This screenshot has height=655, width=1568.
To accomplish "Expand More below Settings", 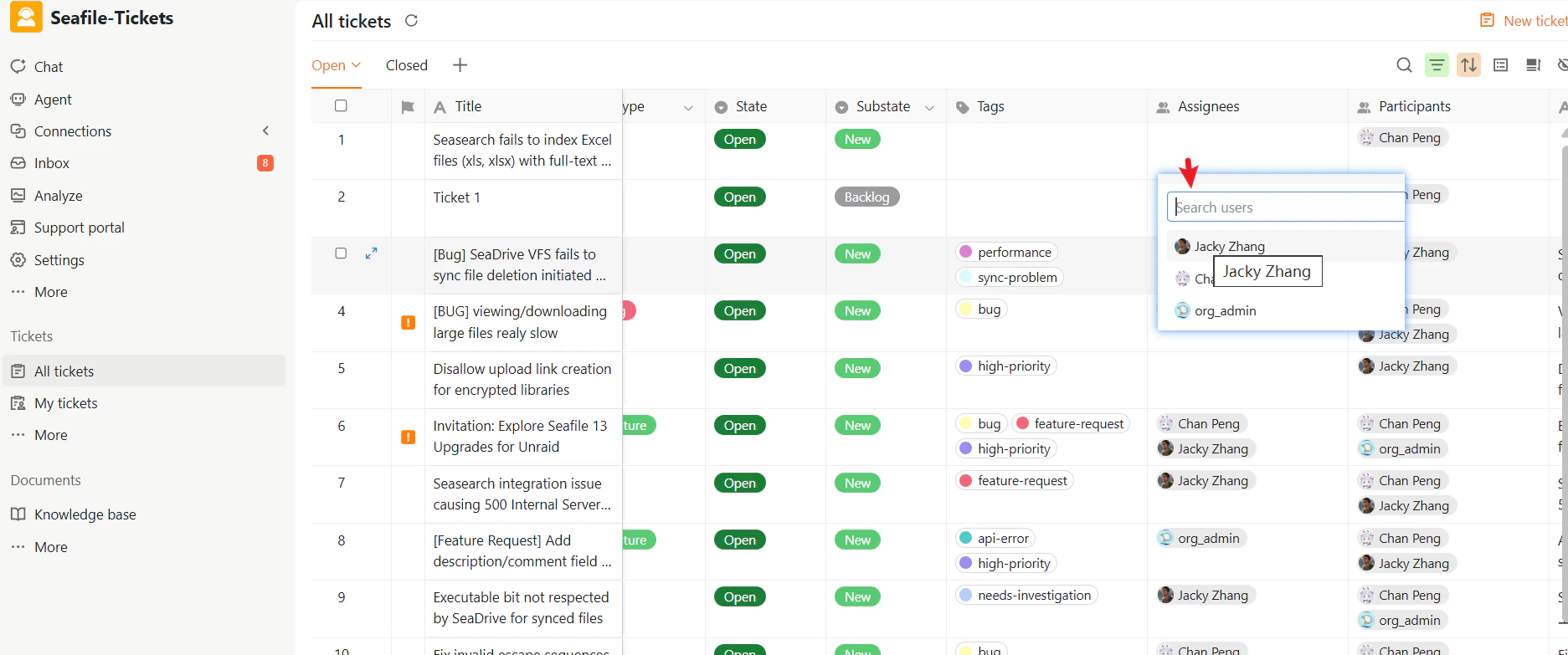I will click(51, 292).
